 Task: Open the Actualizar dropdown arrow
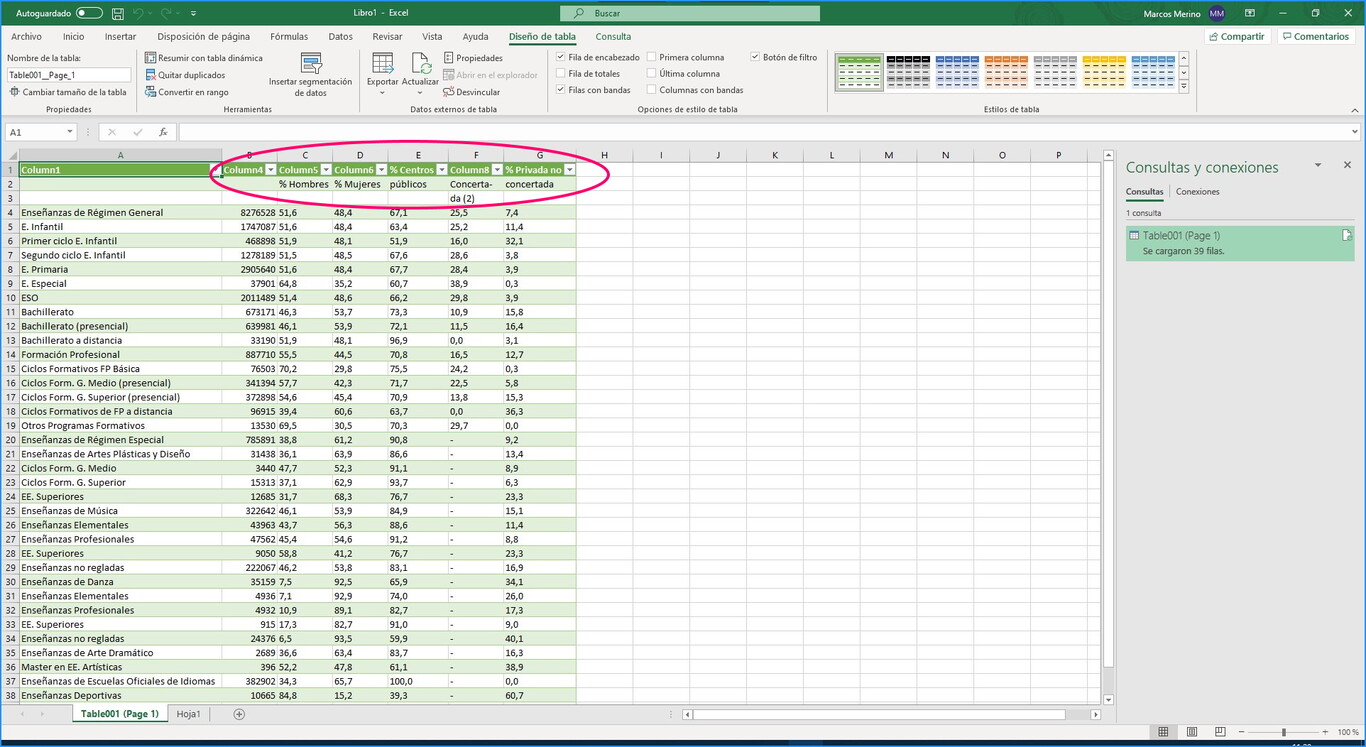tap(421, 93)
